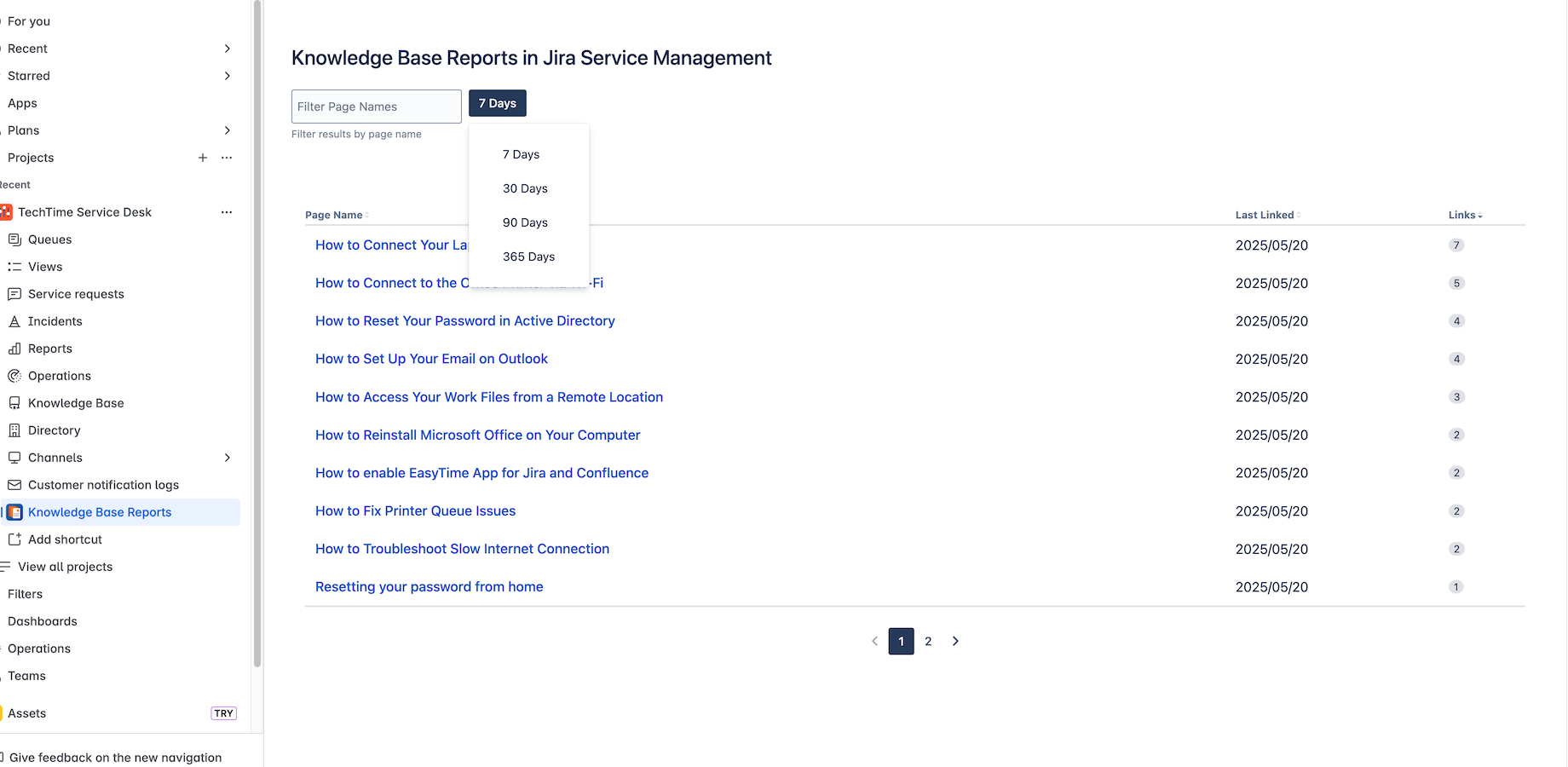Open the Queues sidebar icon
The width and height of the screenshot is (1568, 767).
pos(14,239)
